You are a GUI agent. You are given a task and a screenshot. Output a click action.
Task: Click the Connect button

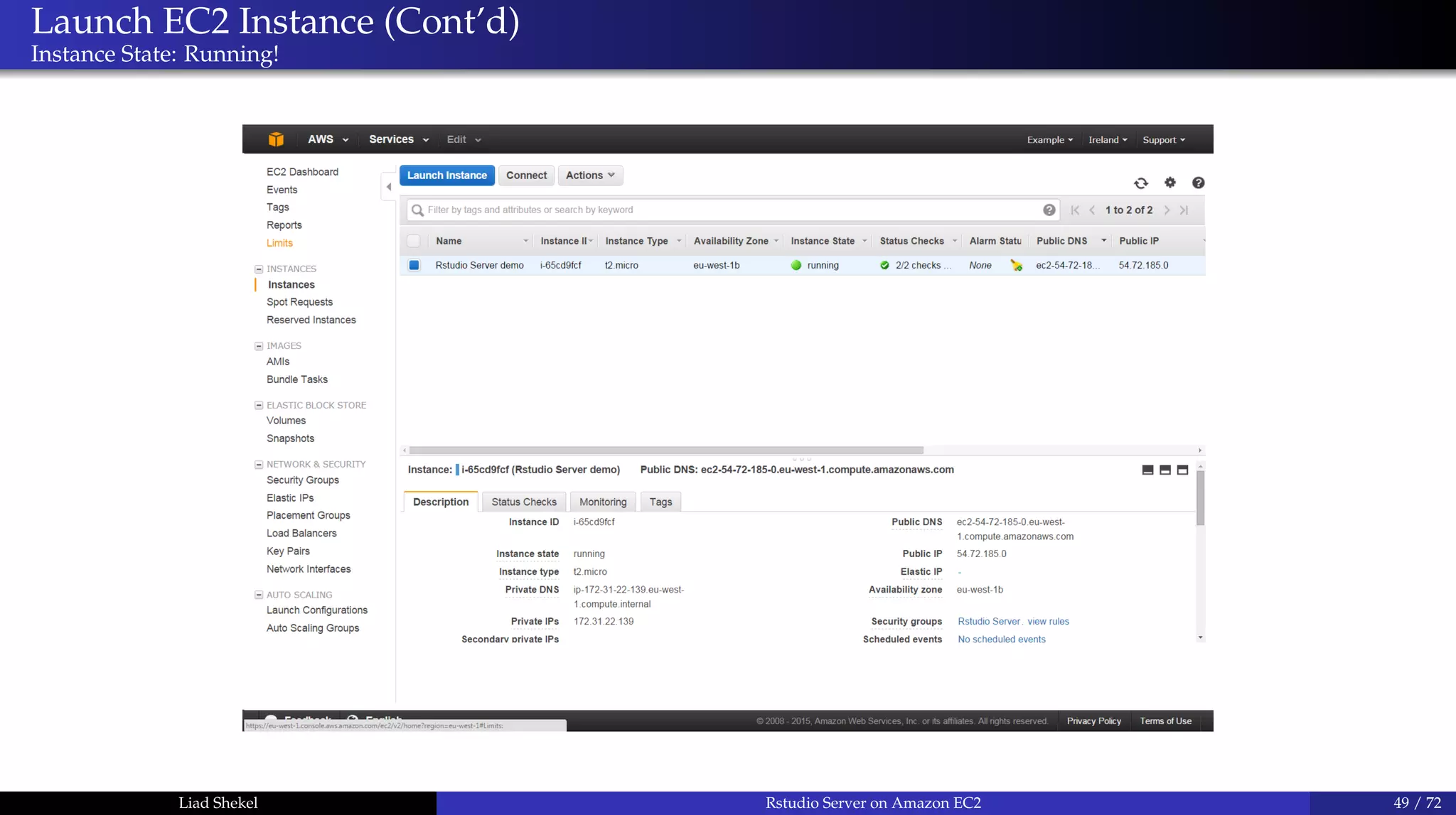(526, 176)
